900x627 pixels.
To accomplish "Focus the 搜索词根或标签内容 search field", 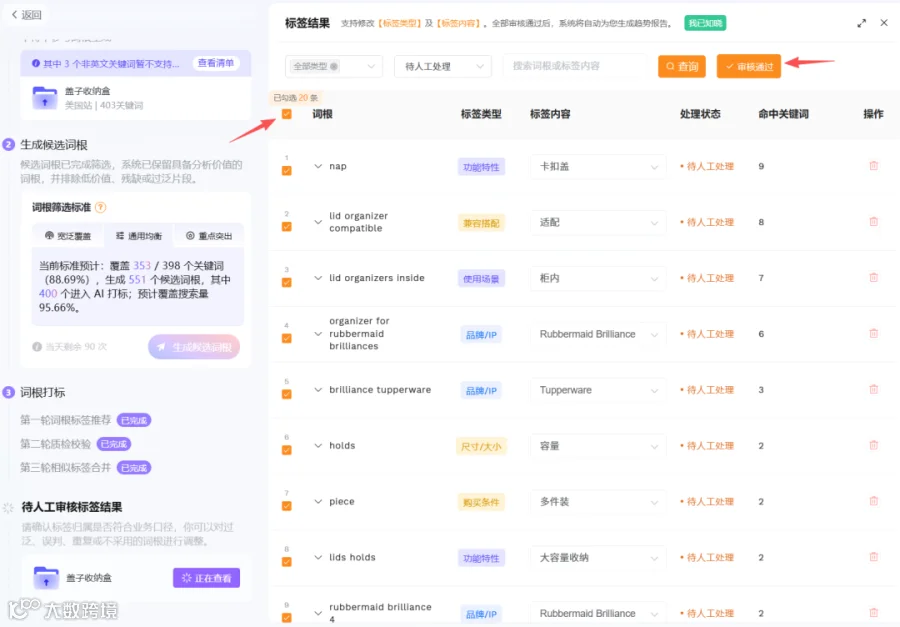I will click(x=575, y=66).
